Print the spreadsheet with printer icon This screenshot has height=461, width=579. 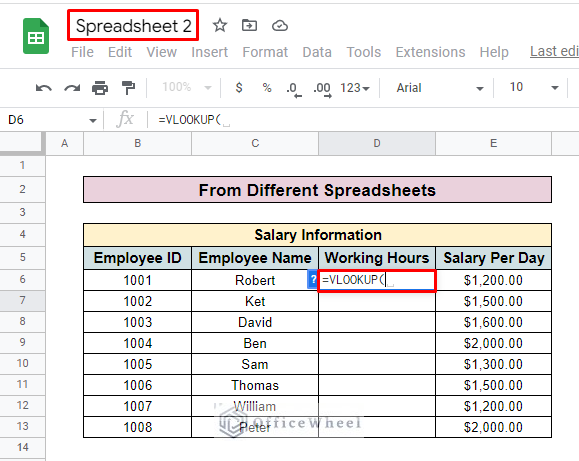coord(100,88)
